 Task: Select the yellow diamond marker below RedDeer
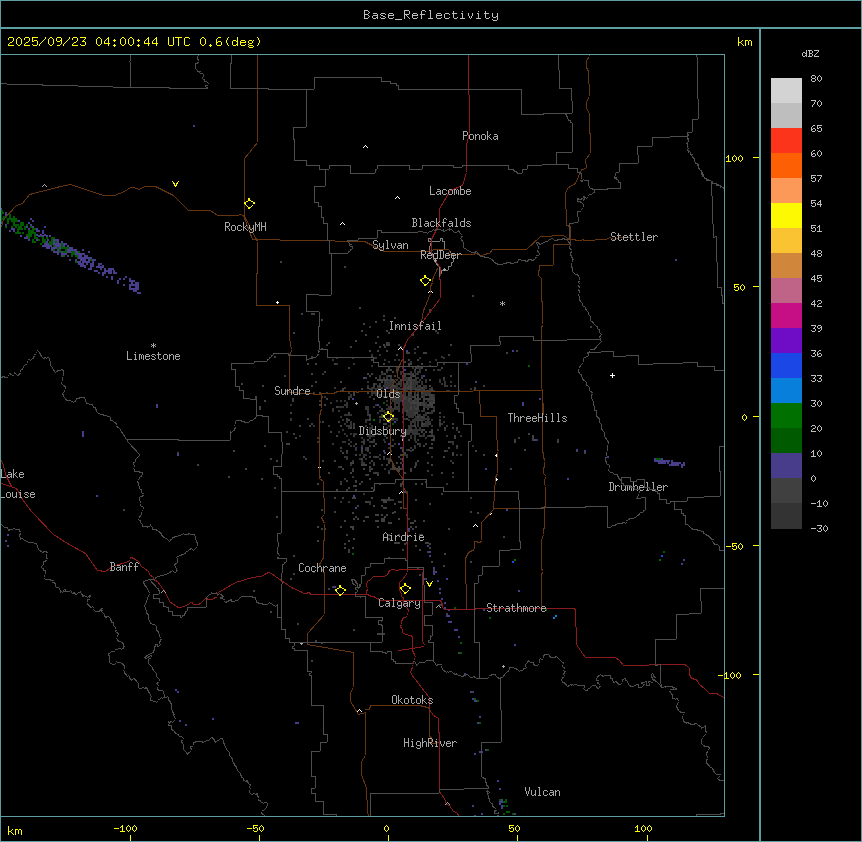click(426, 280)
